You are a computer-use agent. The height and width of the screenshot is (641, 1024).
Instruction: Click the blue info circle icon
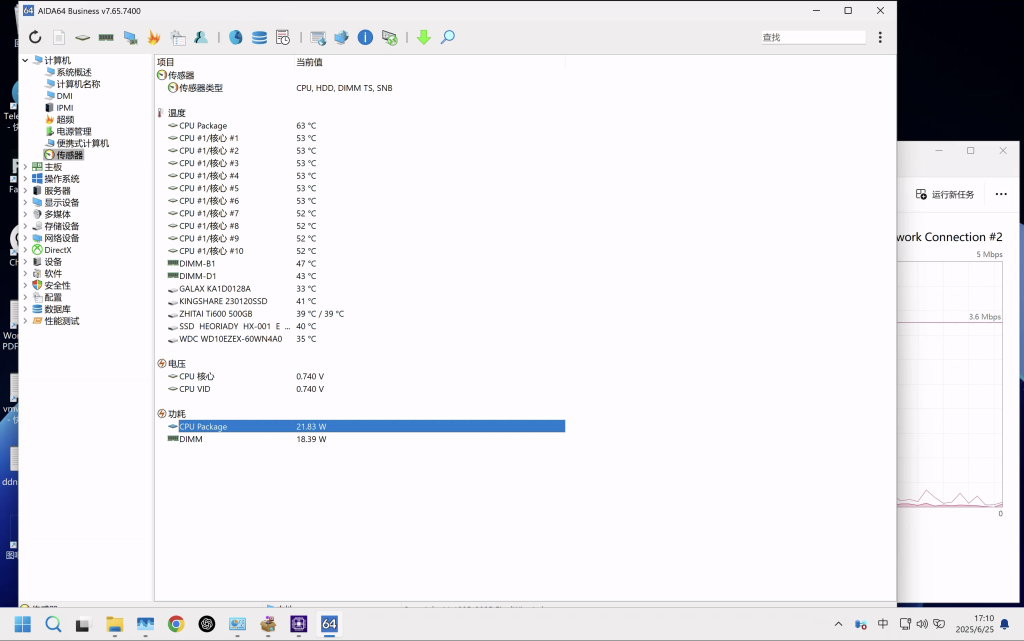coord(365,37)
